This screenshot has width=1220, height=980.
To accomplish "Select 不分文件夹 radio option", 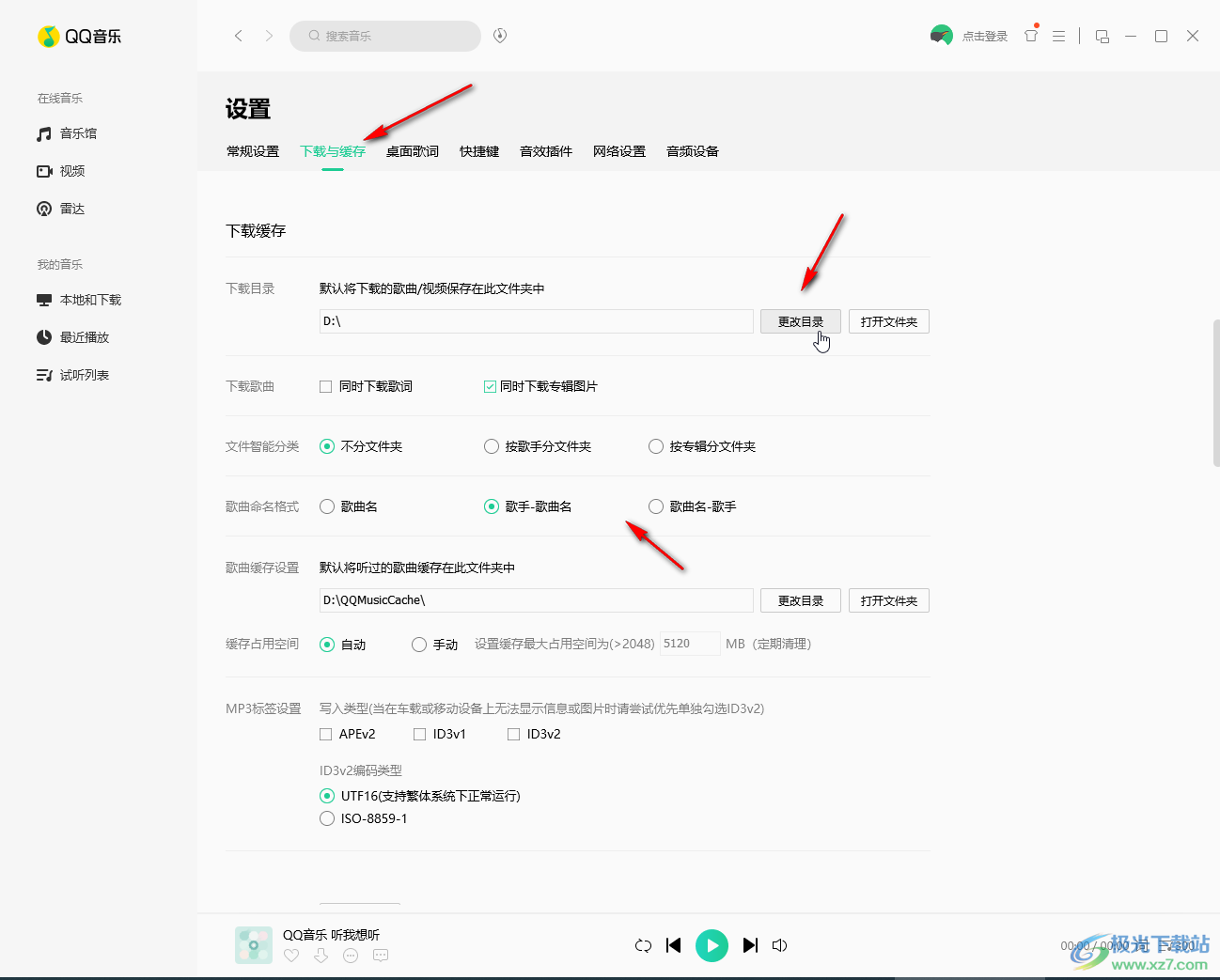I will [x=327, y=446].
